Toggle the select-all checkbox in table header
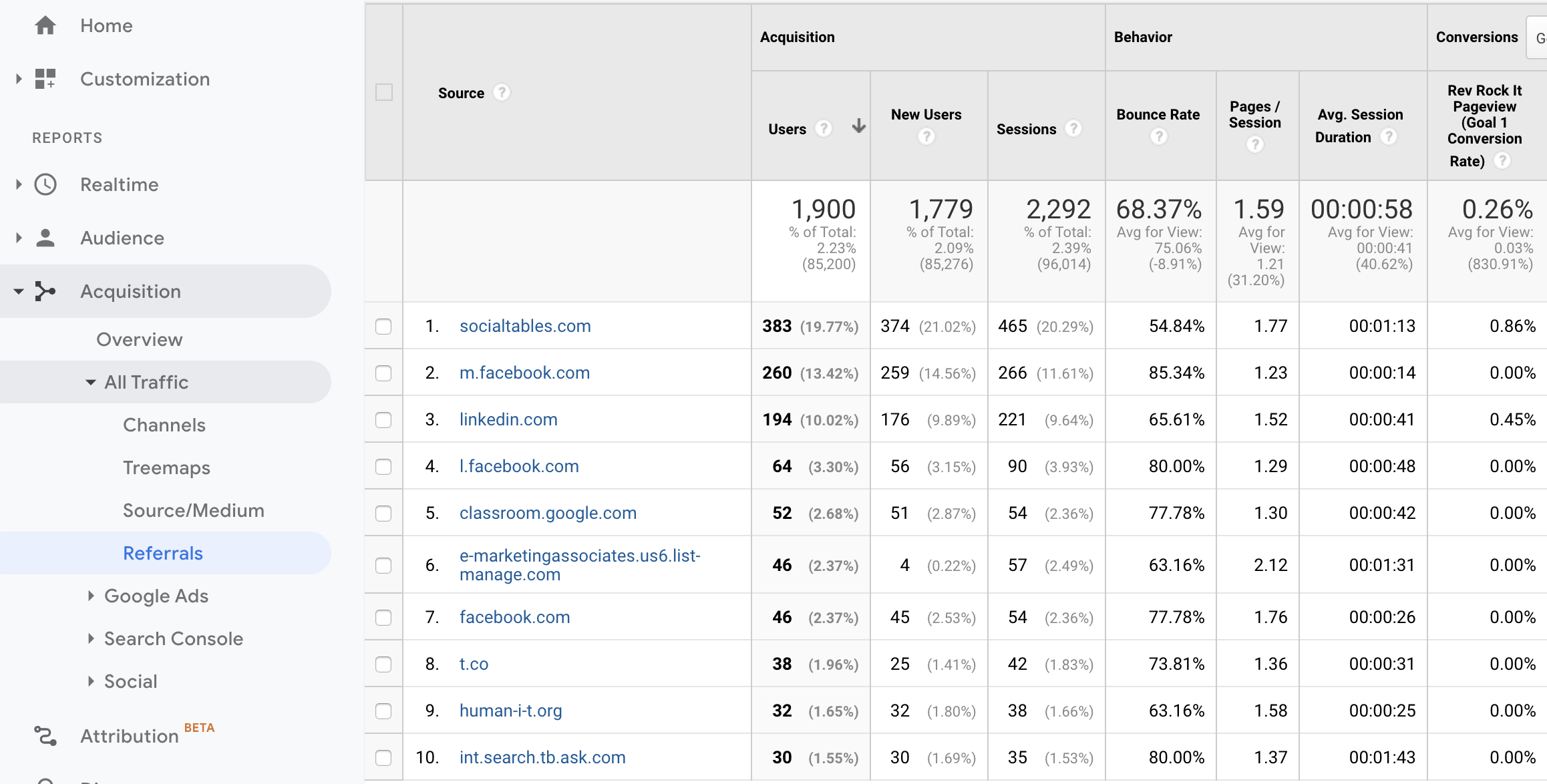1547x784 pixels. tap(383, 93)
